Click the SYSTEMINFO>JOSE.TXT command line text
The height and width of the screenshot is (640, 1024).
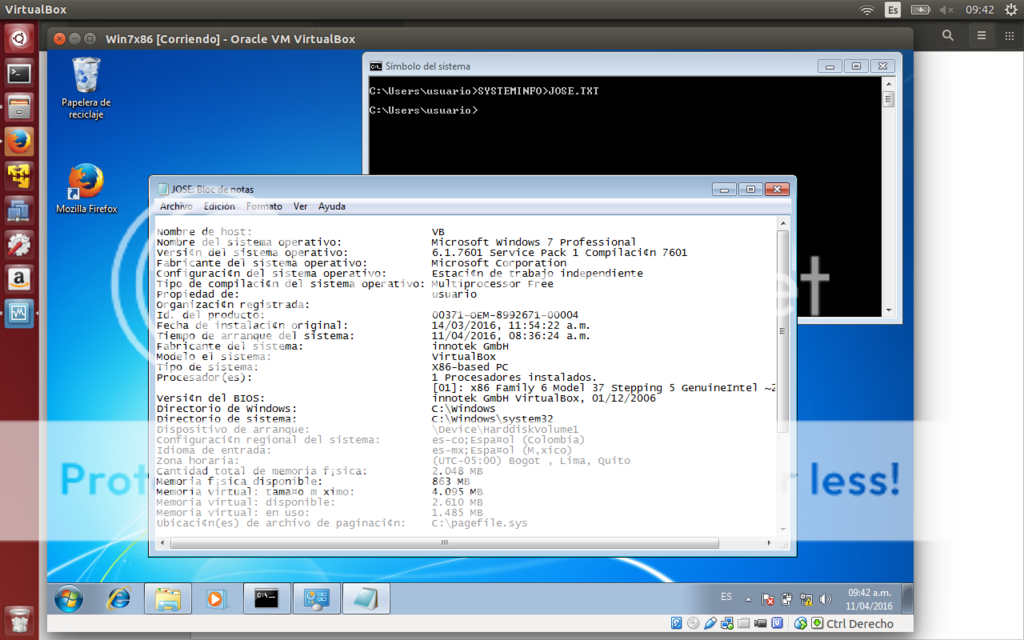pyautogui.click(x=538, y=91)
